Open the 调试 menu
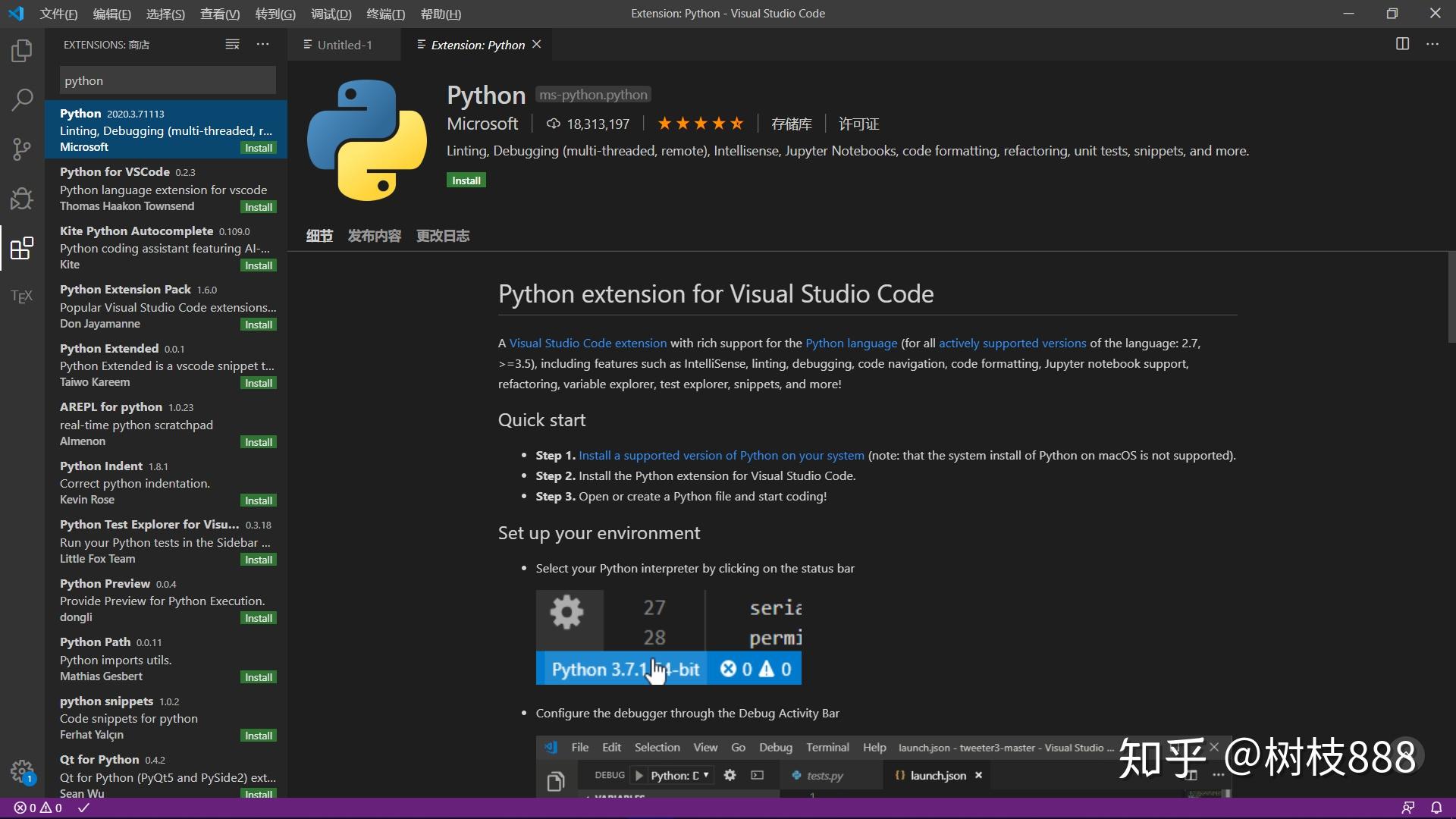Viewport: 1456px width, 819px height. 331,14
